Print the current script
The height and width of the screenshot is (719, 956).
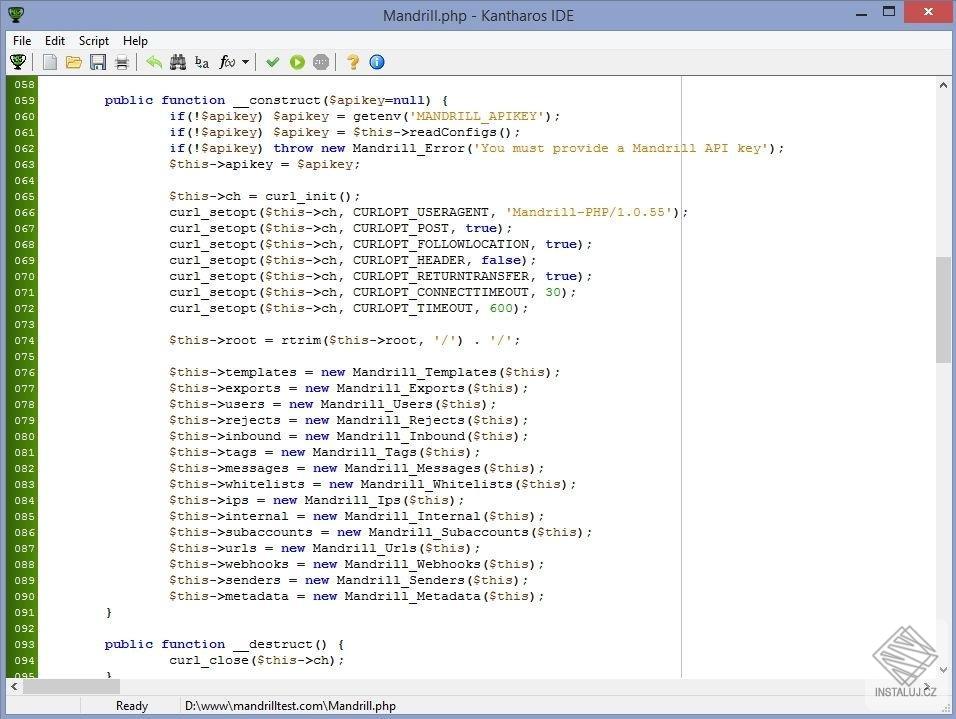click(x=121, y=62)
